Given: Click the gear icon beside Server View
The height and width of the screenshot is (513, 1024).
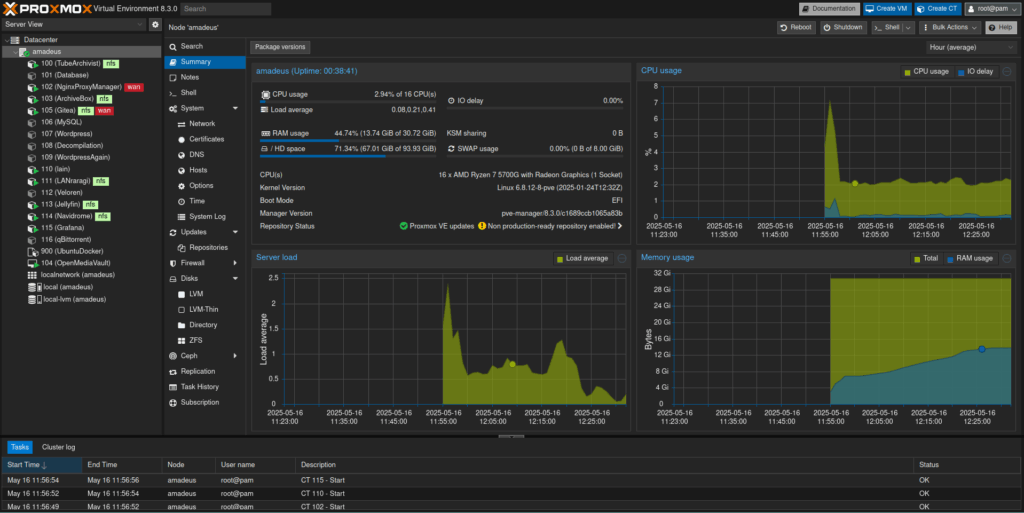Looking at the screenshot, I should pos(155,23).
